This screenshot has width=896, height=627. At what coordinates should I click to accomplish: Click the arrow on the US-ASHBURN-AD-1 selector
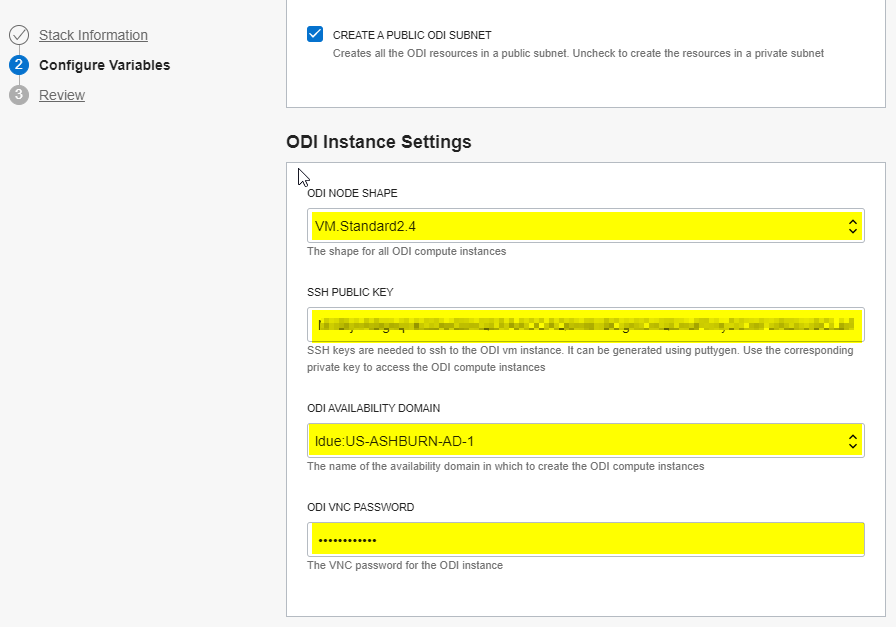[852, 440]
